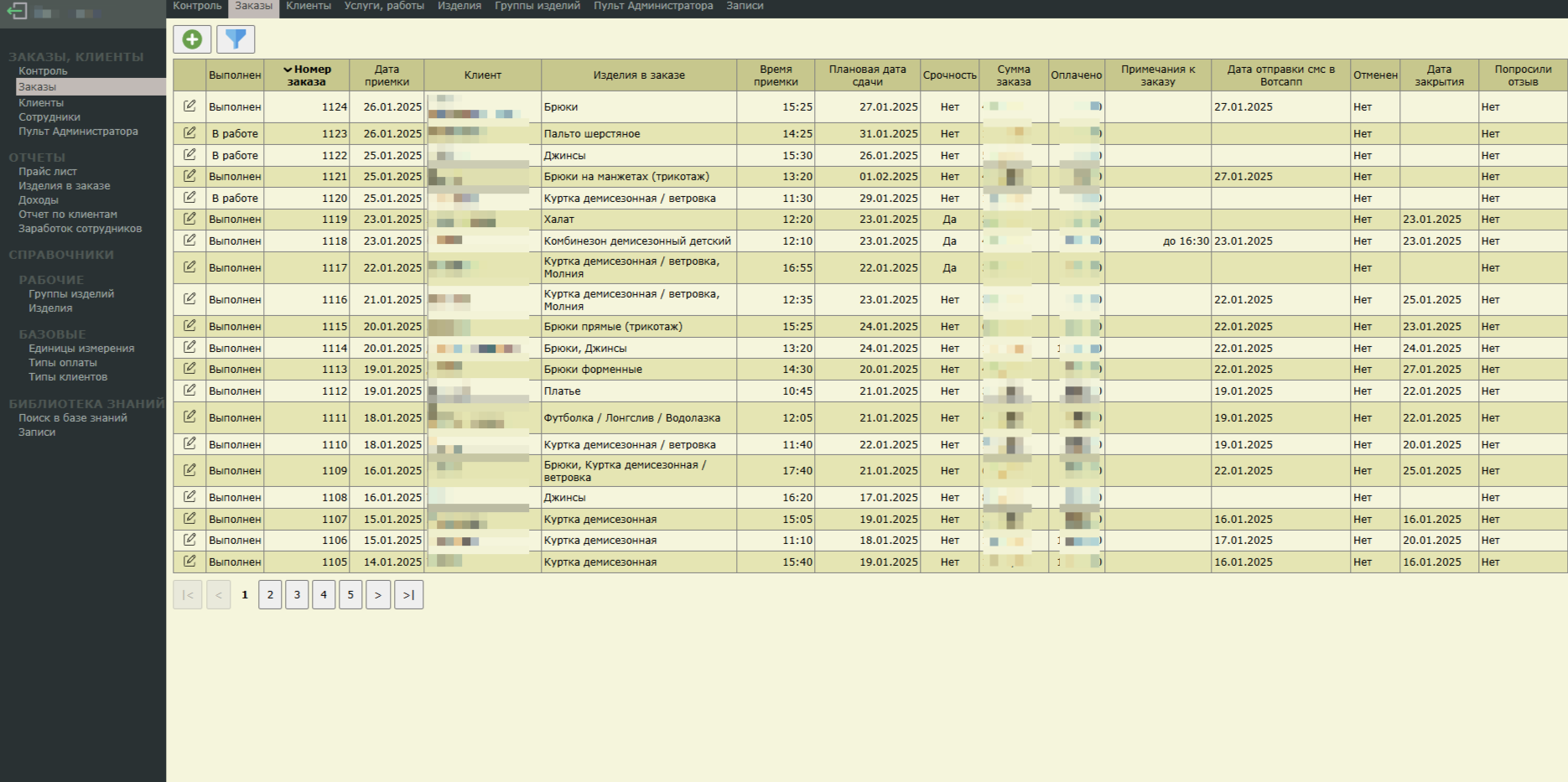The image size is (1568, 782).
Task: Jump to last page of orders
Action: click(x=408, y=594)
